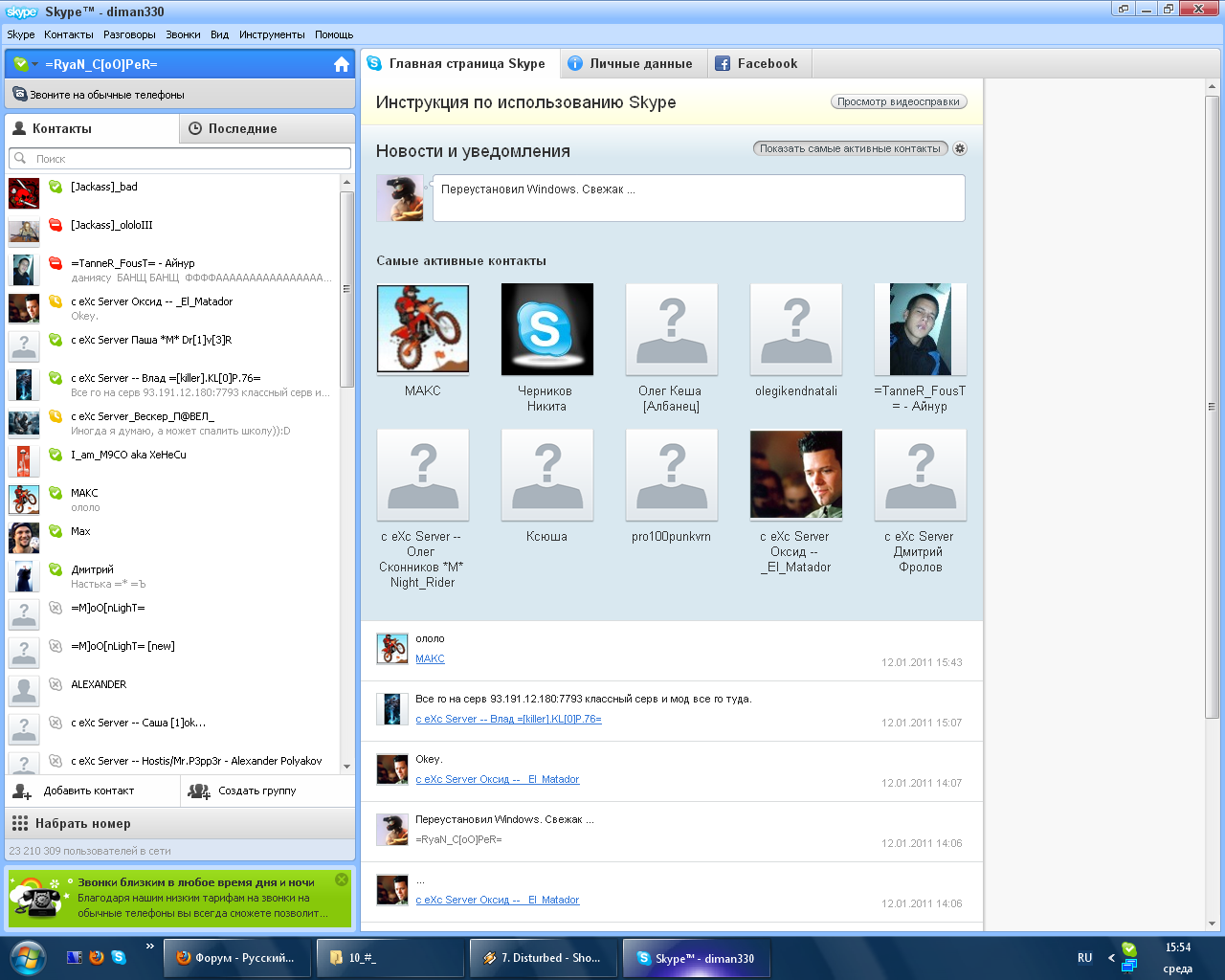The image size is (1225, 980).
Task: Click the Набрать номер button label
Action: coord(83,823)
